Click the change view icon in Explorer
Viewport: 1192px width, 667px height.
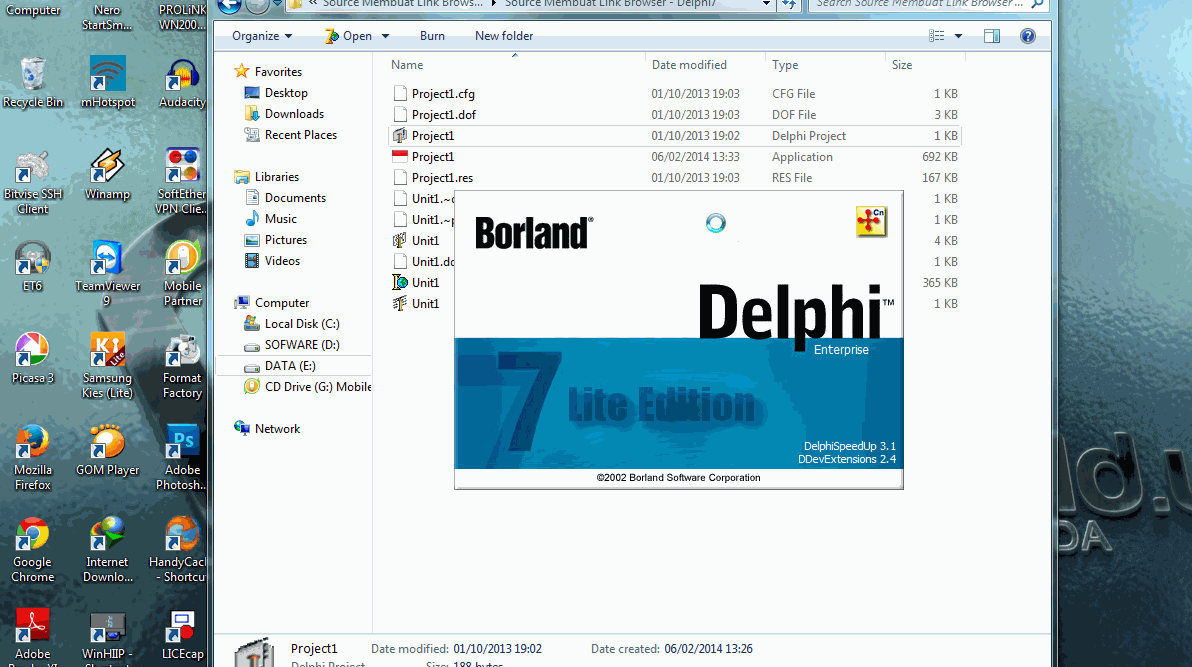pyautogui.click(x=937, y=36)
